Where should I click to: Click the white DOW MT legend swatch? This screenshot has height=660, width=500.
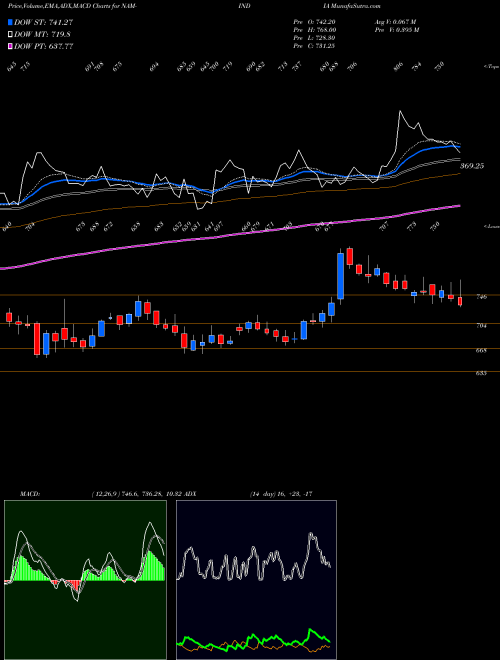pyautogui.click(x=11, y=35)
